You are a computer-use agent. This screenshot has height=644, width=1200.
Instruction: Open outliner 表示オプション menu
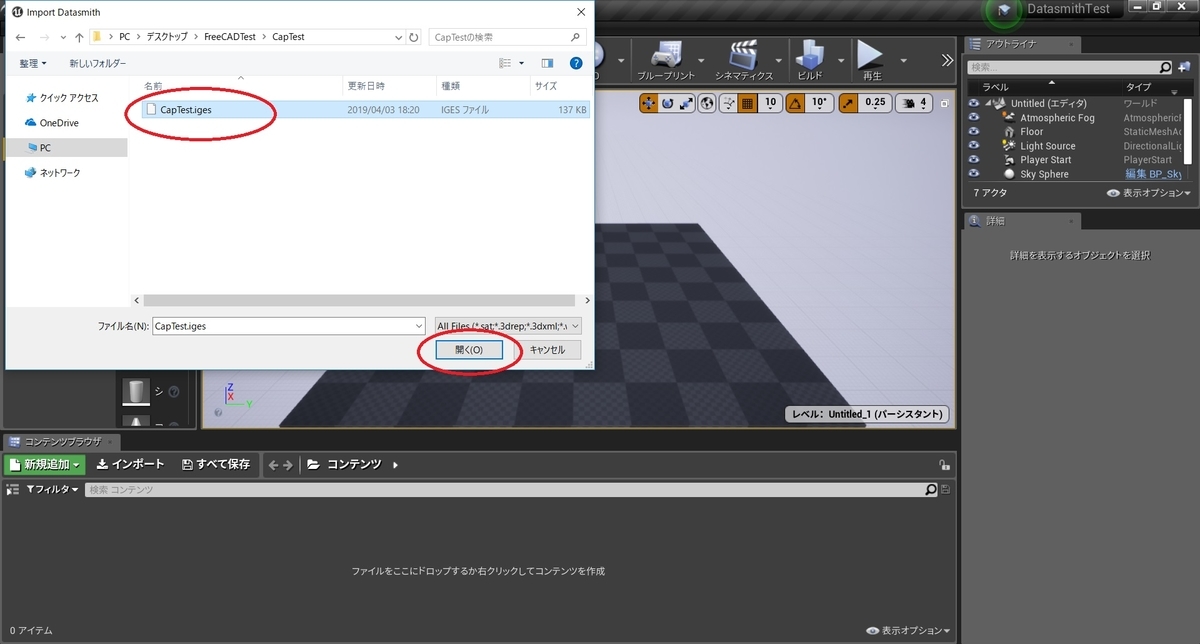[x=1150, y=193]
